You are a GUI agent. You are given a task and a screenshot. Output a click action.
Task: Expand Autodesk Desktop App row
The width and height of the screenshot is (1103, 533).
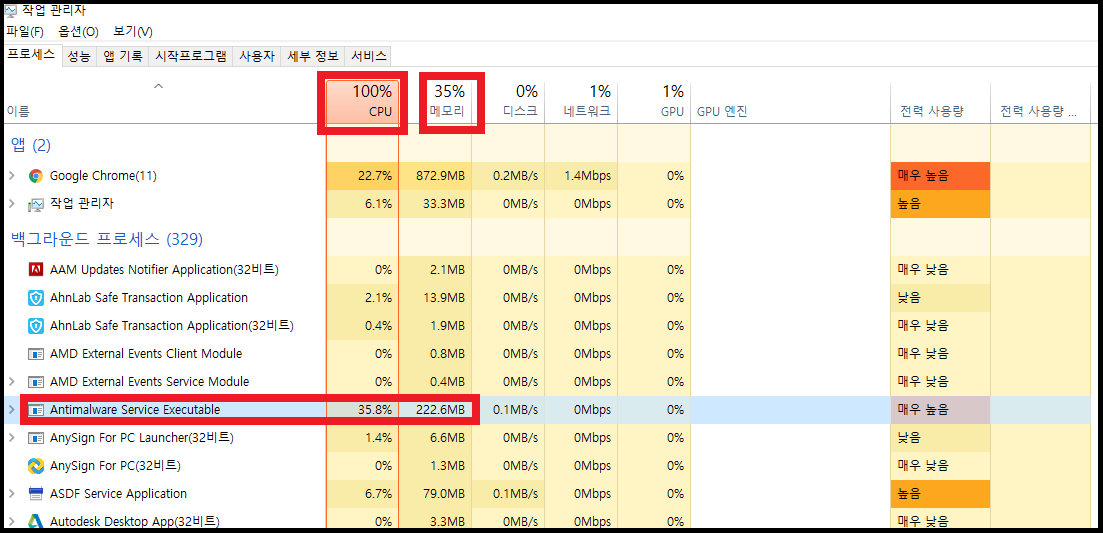pyautogui.click(x=11, y=522)
